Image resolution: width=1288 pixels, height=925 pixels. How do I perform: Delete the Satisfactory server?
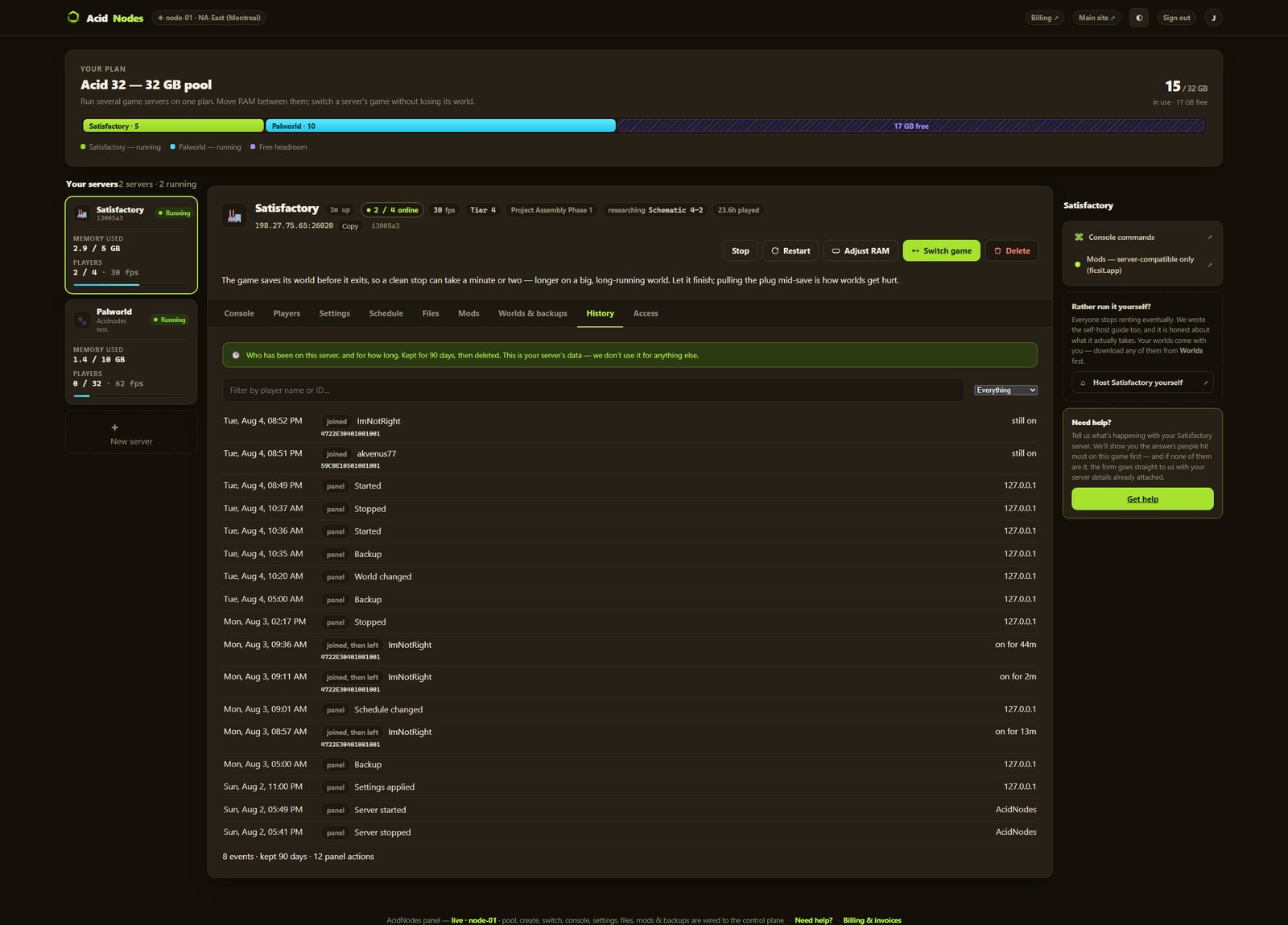click(x=1012, y=251)
